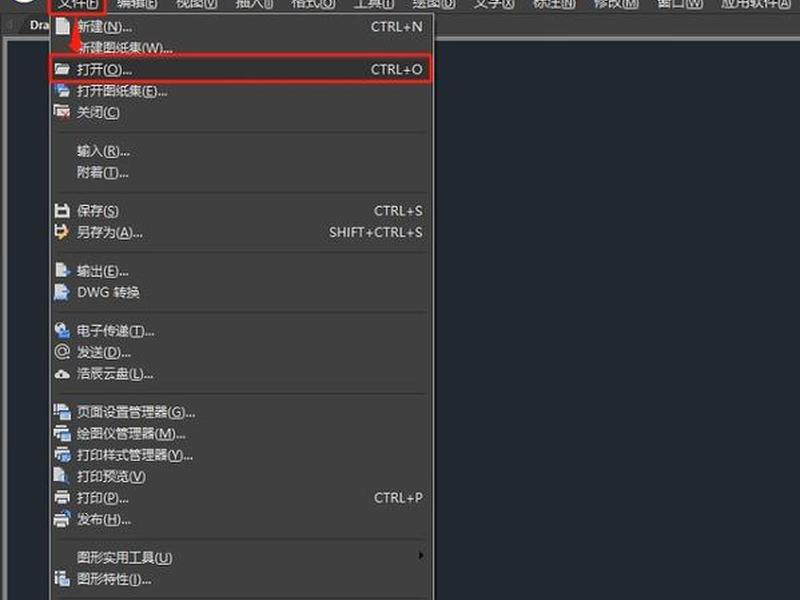
Task: Click the 打开图纸集(E) sheet set icon
Action: click(62, 91)
